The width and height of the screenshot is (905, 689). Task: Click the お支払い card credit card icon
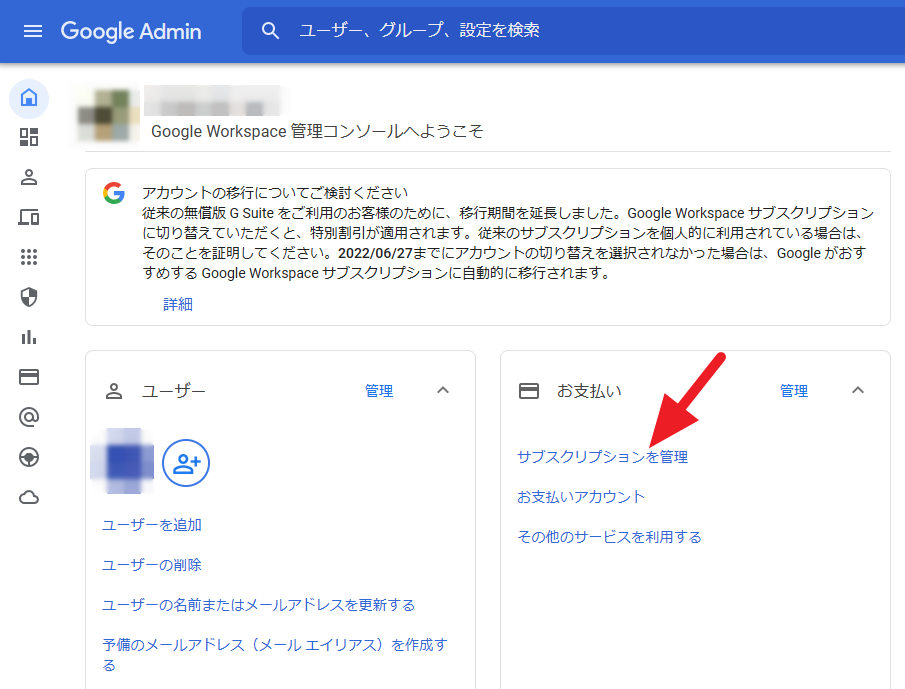(529, 391)
